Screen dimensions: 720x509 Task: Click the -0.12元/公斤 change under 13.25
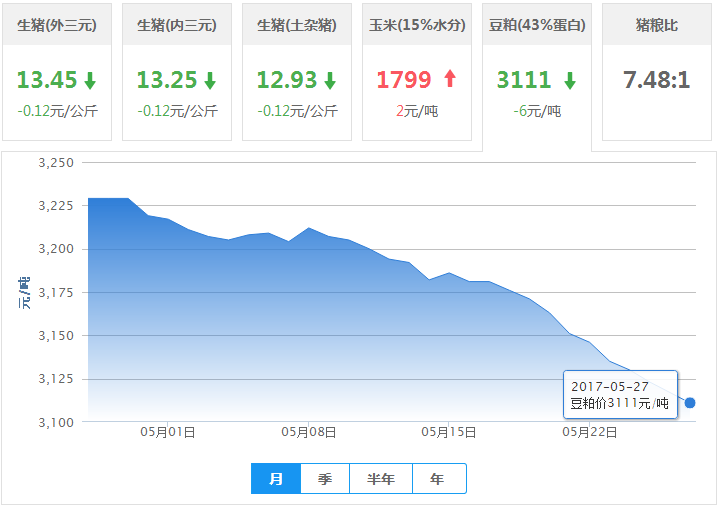pyautogui.click(x=177, y=111)
